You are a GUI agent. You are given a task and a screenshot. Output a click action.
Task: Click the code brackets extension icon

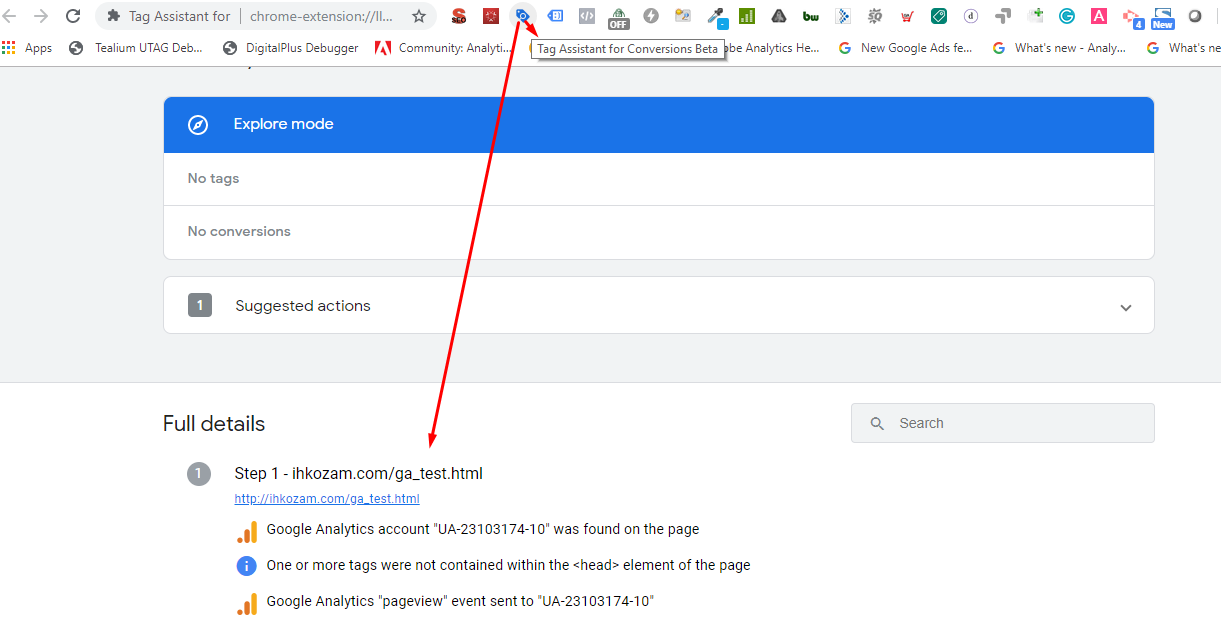(587, 16)
